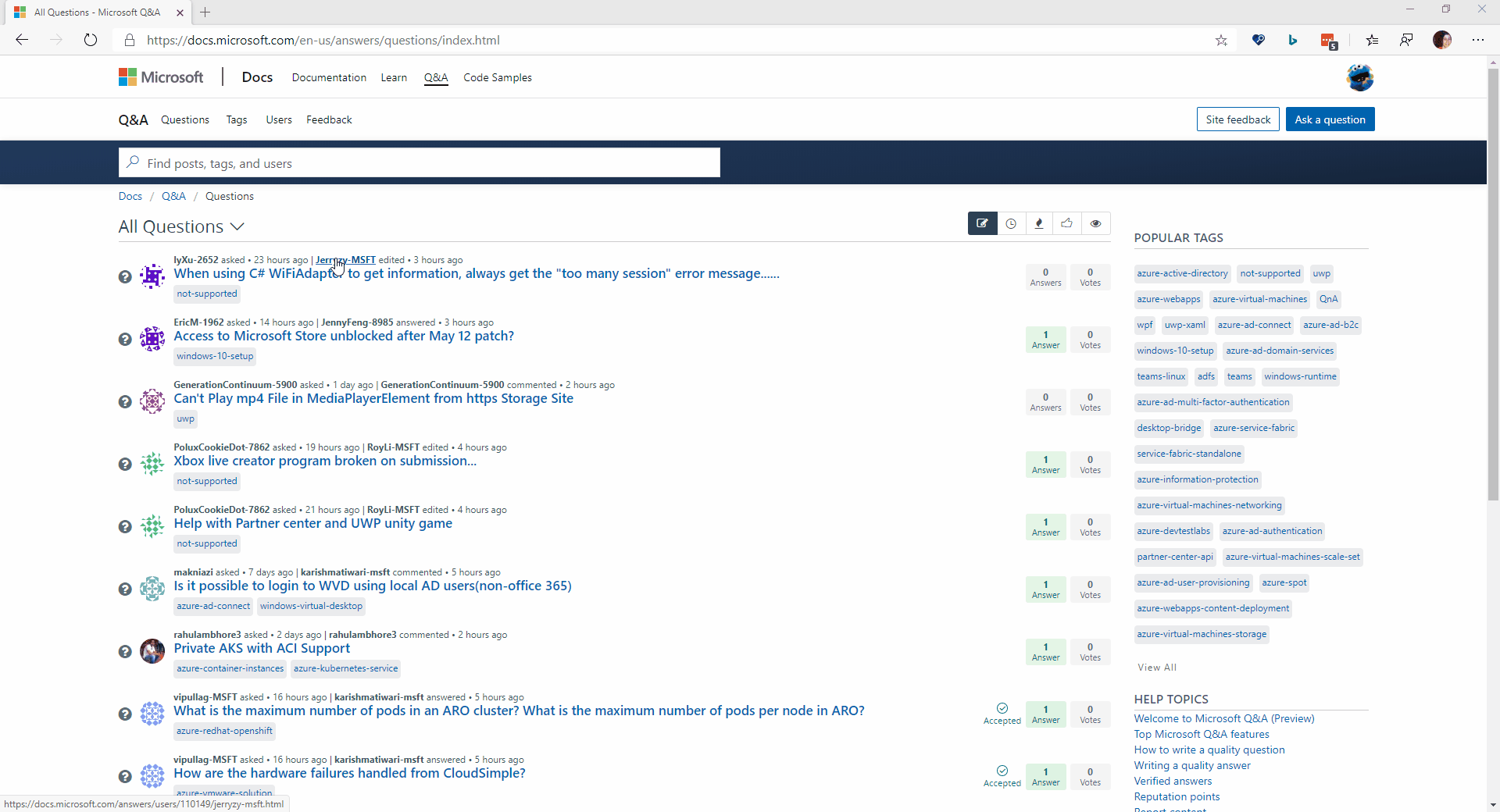Screen dimensions: 1500x812
Task: Open the orange extension with badge 5
Action: [x=1328, y=41]
